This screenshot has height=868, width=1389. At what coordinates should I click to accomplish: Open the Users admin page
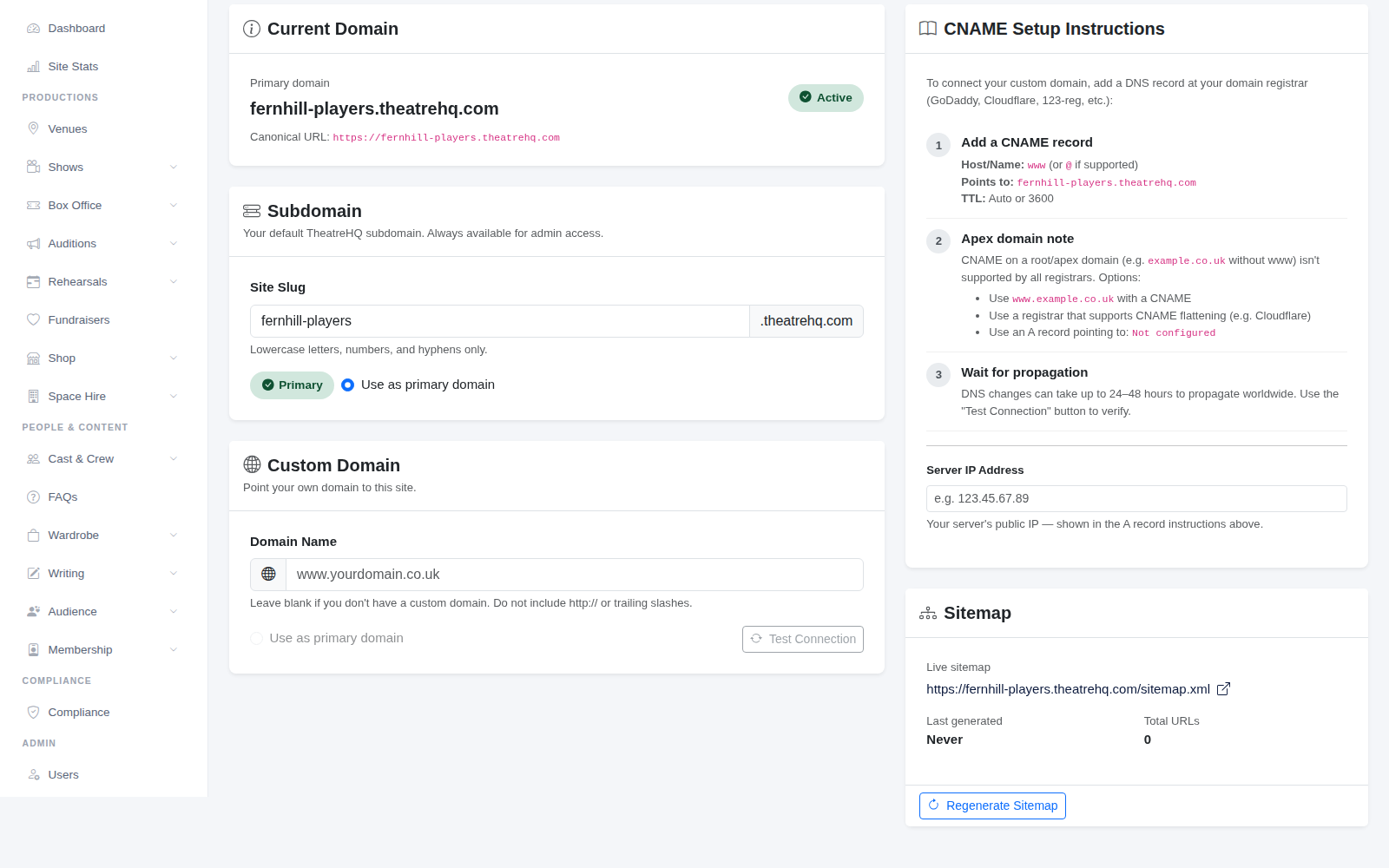click(104, 775)
